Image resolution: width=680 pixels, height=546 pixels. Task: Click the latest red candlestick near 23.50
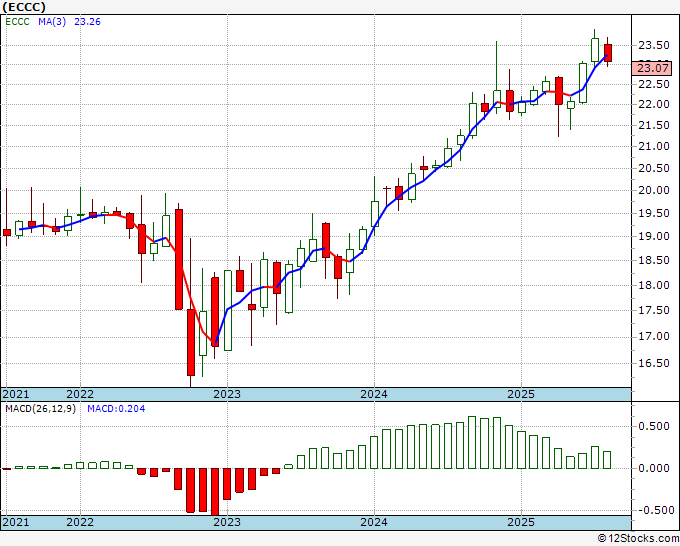[608, 53]
